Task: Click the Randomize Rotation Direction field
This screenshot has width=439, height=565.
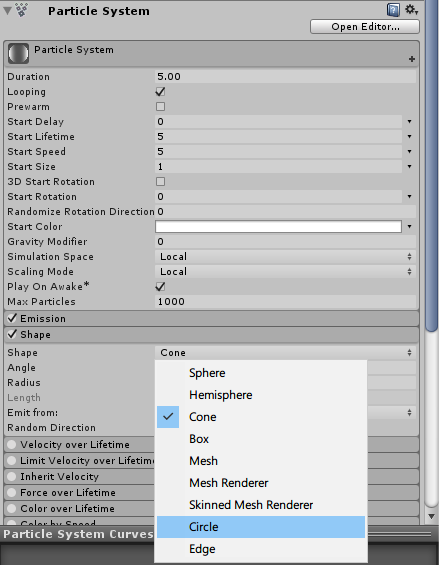Action: click(x=285, y=212)
